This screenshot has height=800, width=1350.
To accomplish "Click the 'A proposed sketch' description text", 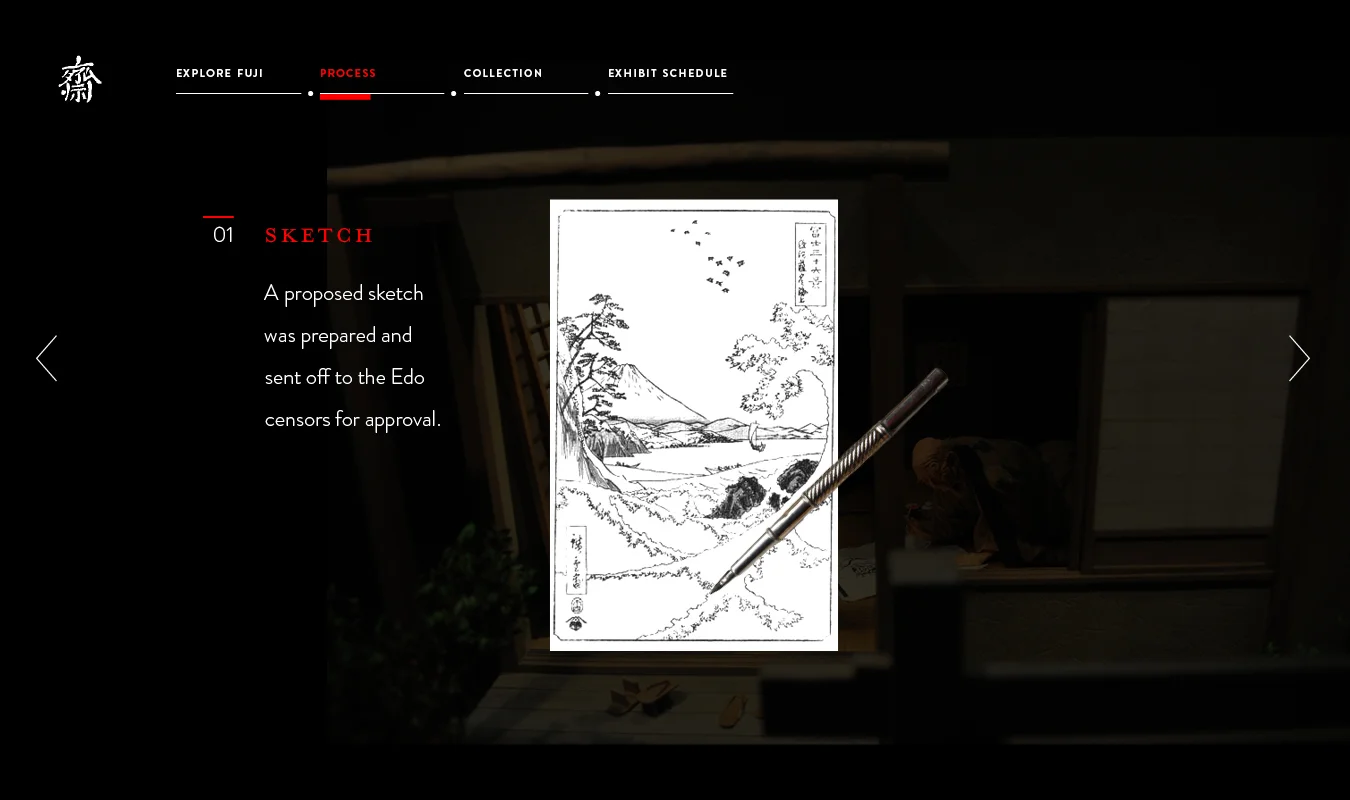I will click(x=352, y=356).
